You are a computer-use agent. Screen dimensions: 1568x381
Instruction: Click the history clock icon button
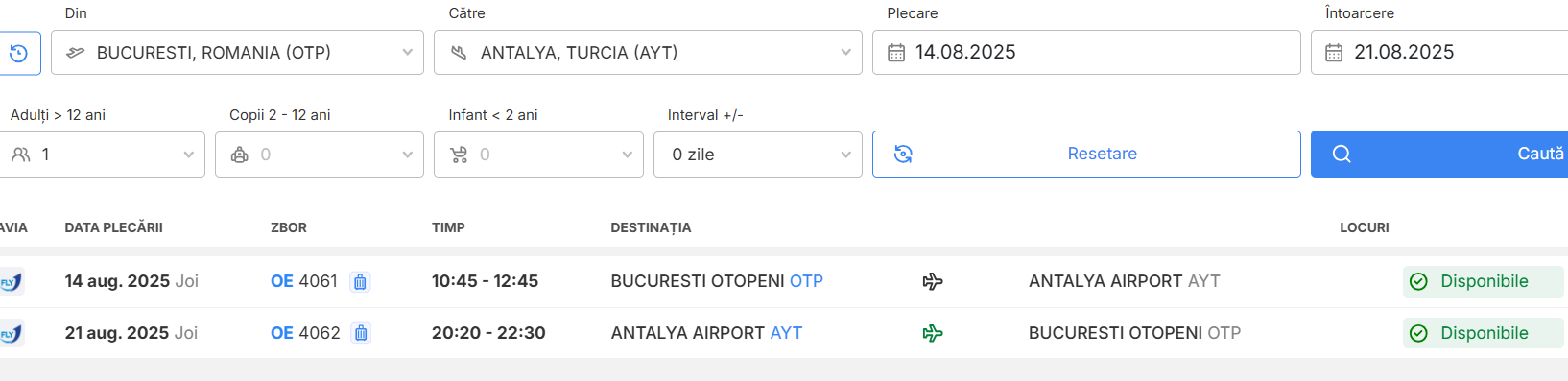click(18, 53)
